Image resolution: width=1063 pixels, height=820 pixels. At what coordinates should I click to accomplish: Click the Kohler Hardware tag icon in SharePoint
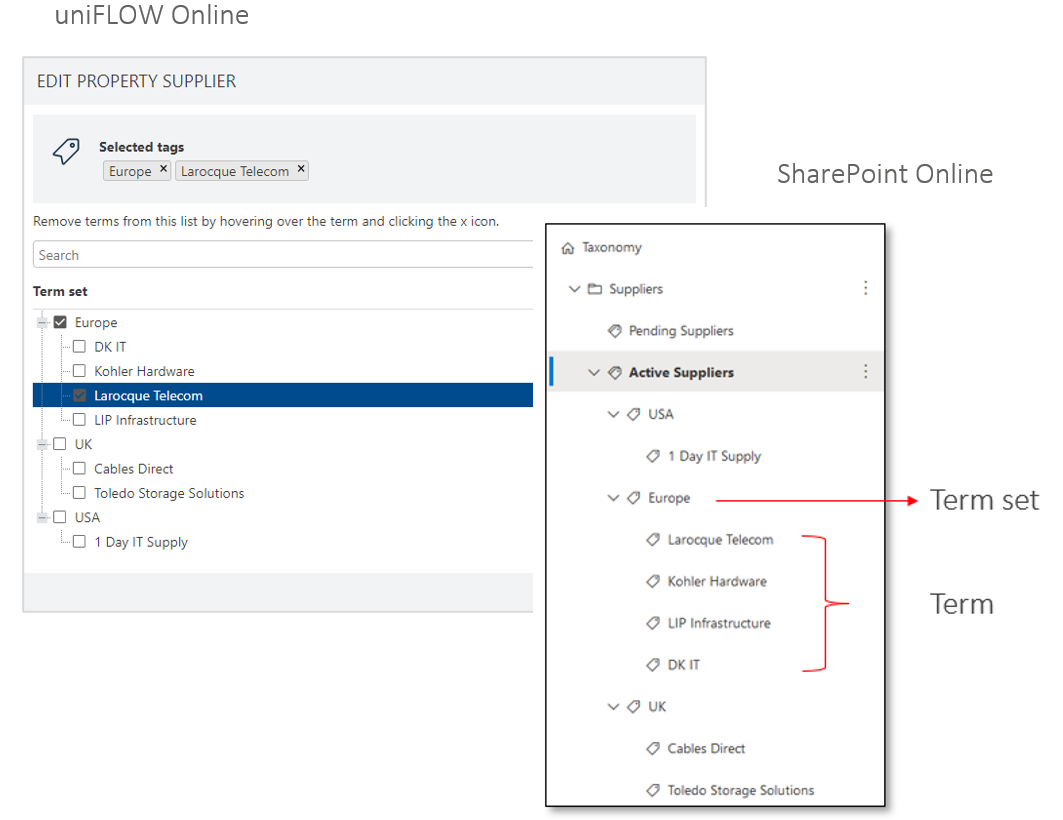(654, 581)
